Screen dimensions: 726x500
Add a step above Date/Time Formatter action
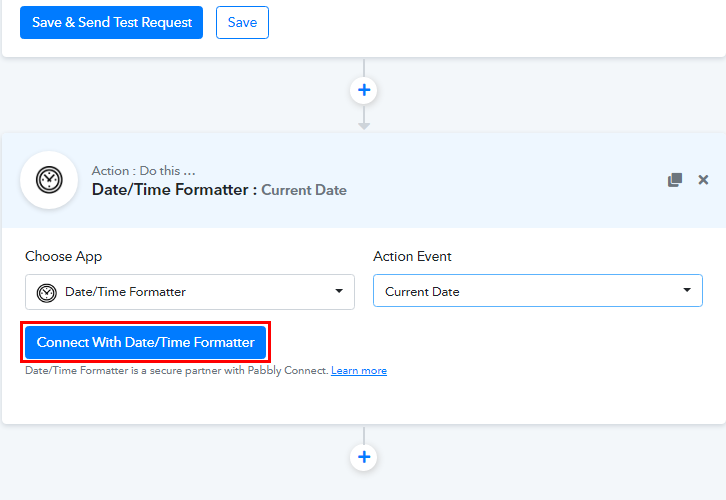364,90
